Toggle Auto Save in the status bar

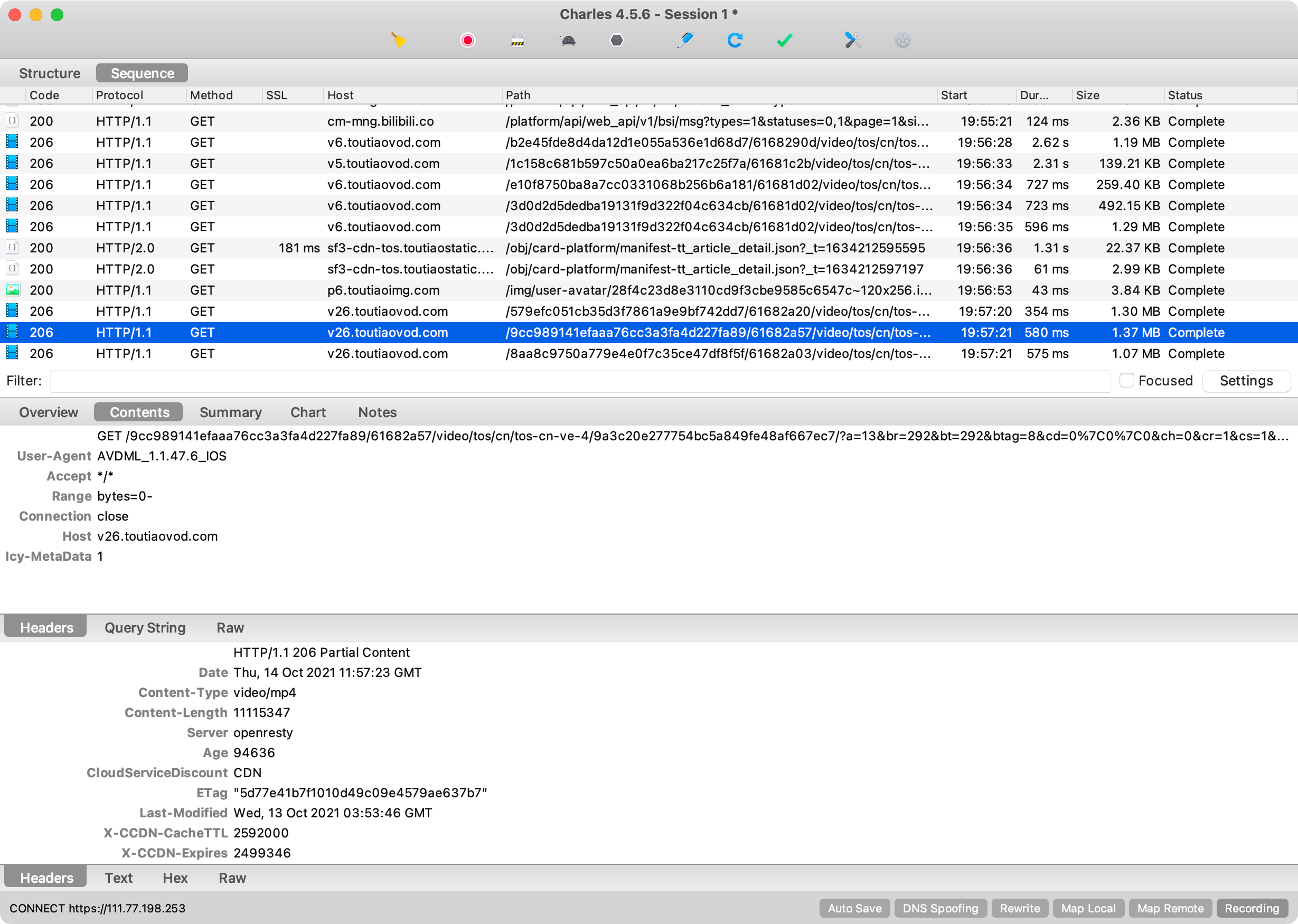[854, 908]
